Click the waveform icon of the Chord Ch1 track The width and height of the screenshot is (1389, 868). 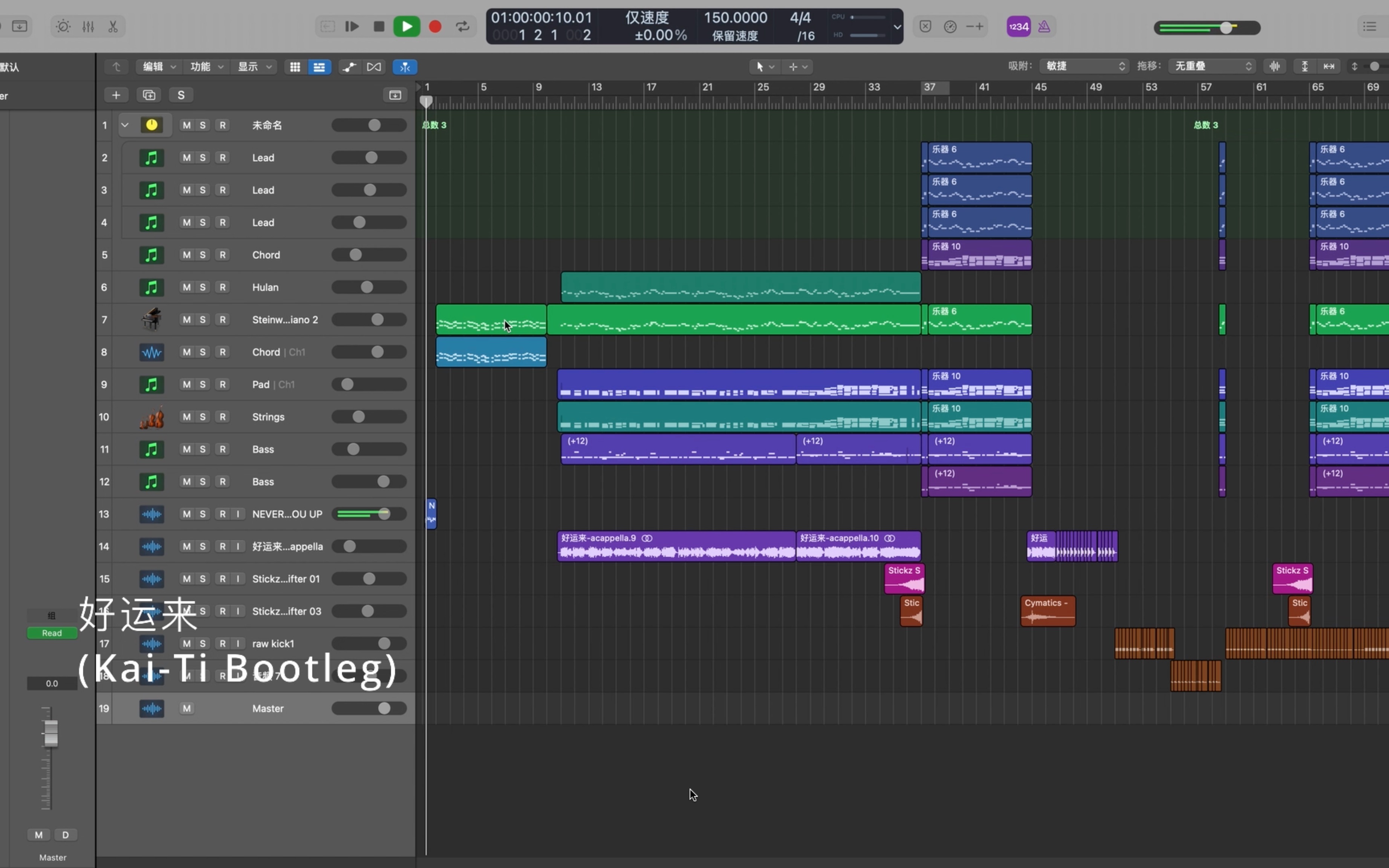[x=151, y=352]
